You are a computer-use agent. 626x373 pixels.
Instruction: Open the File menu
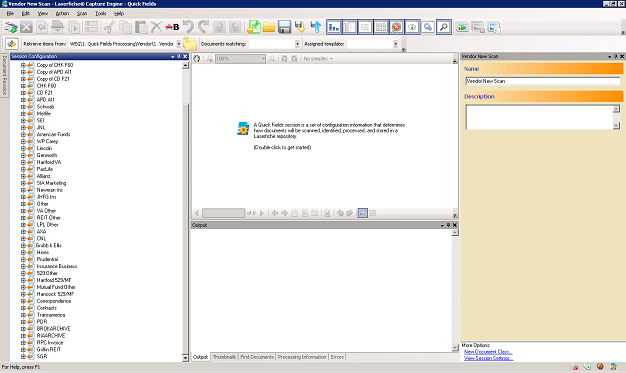[x=10, y=13]
